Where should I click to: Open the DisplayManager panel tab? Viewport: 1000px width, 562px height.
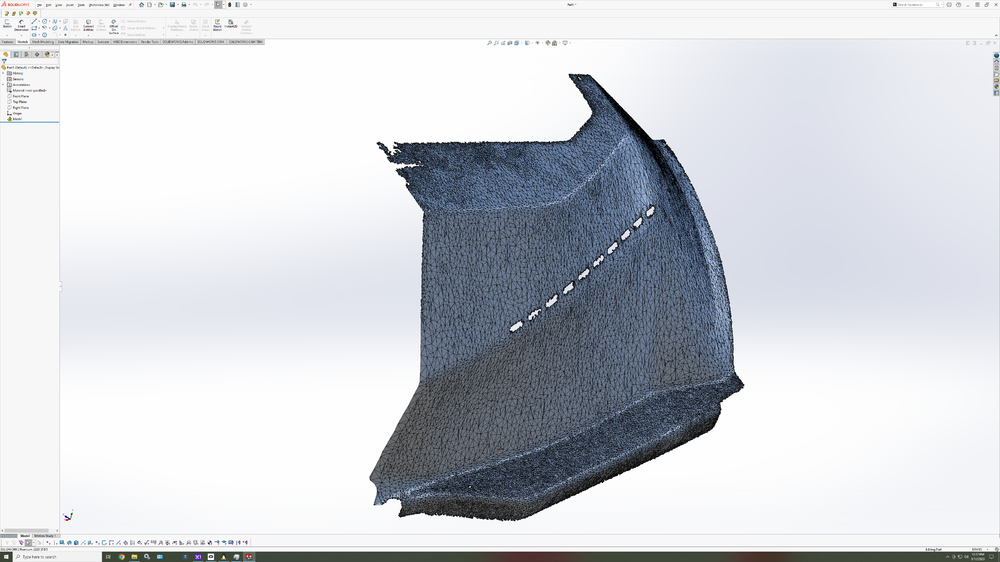(46, 54)
